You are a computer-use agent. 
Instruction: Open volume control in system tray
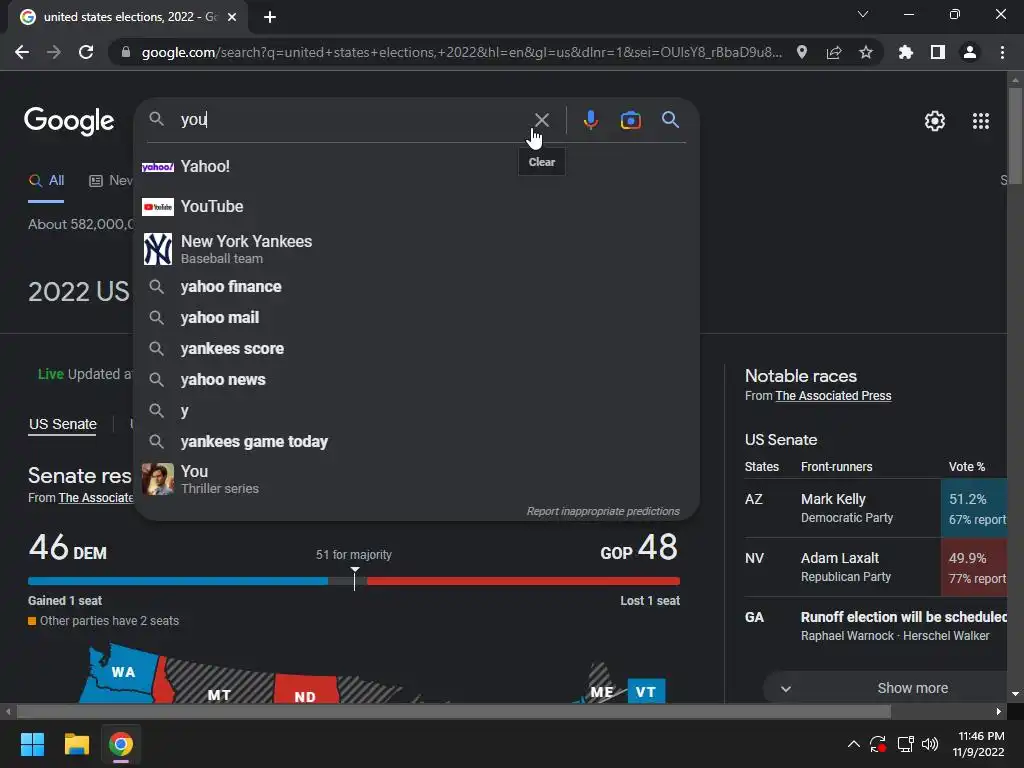930,744
